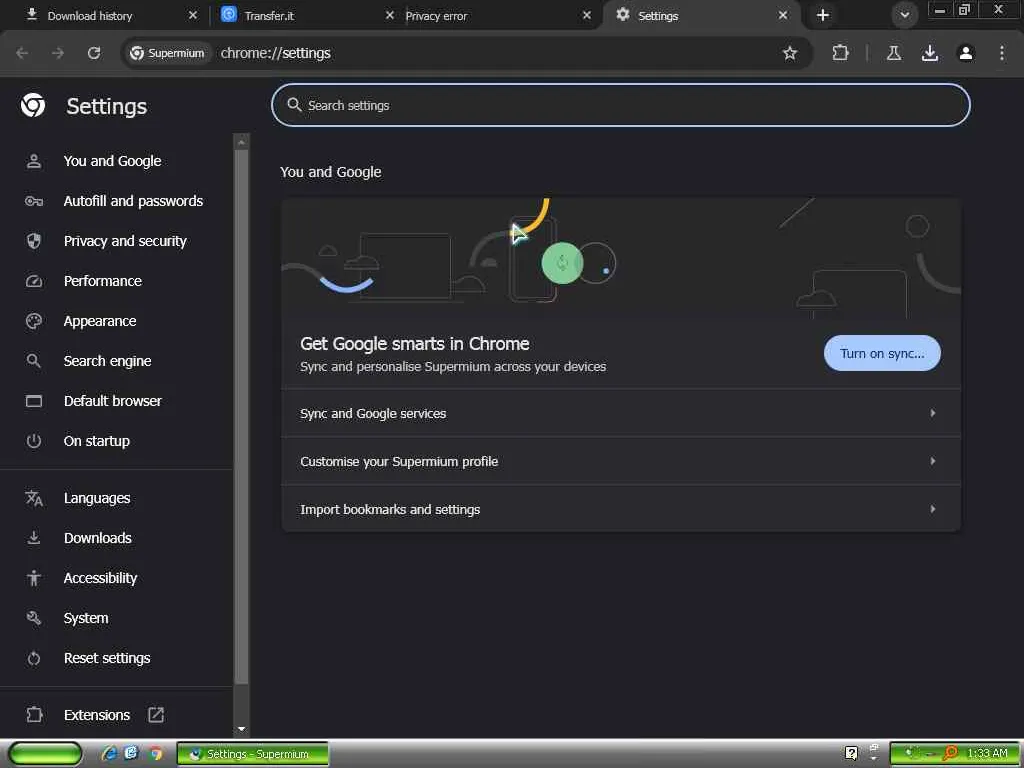Screen dimensions: 1024x768
Task: Open Customise your Supermium profile row
Action: pyautogui.click(x=620, y=461)
